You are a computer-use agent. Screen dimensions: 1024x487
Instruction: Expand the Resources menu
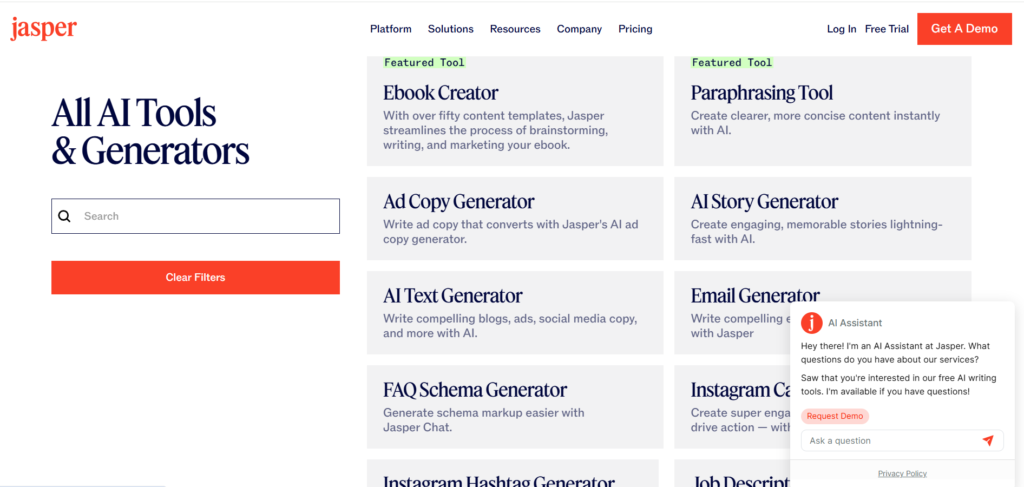[x=515, y=29]
